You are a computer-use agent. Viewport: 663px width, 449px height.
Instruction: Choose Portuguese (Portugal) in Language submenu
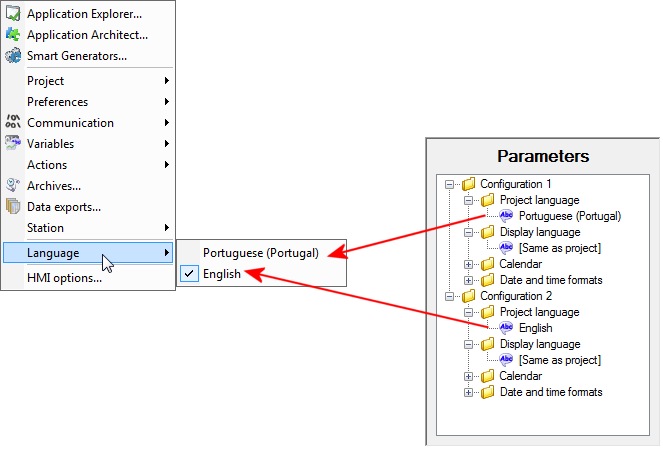[x=261, y=253]
